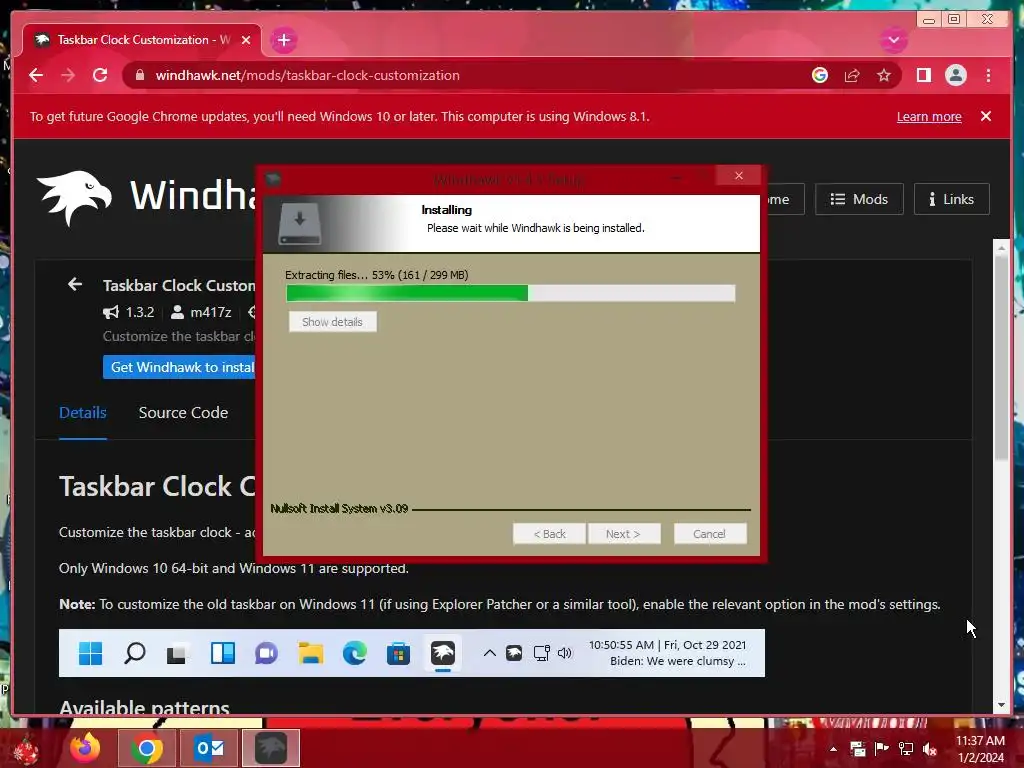Viewport: 1024px width, 768px height.
Task: Switch to the Details tab
Action: 82,413
